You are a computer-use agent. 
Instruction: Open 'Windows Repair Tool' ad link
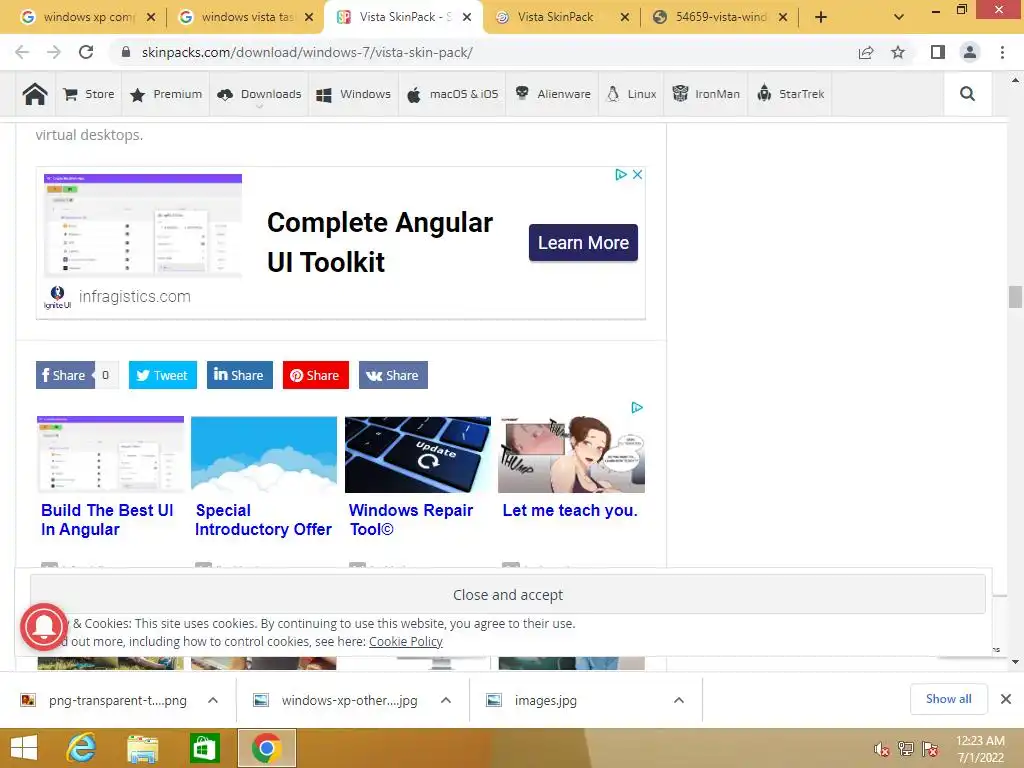(411, 520)
